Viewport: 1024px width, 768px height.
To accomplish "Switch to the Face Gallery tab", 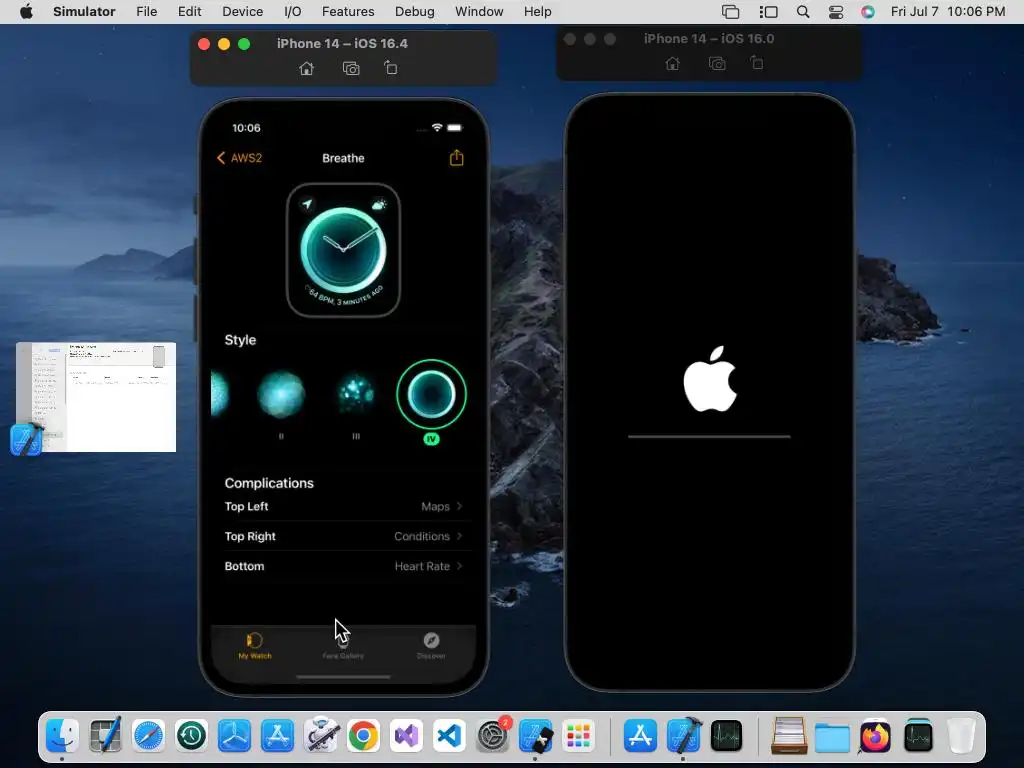I will [343, 645].
